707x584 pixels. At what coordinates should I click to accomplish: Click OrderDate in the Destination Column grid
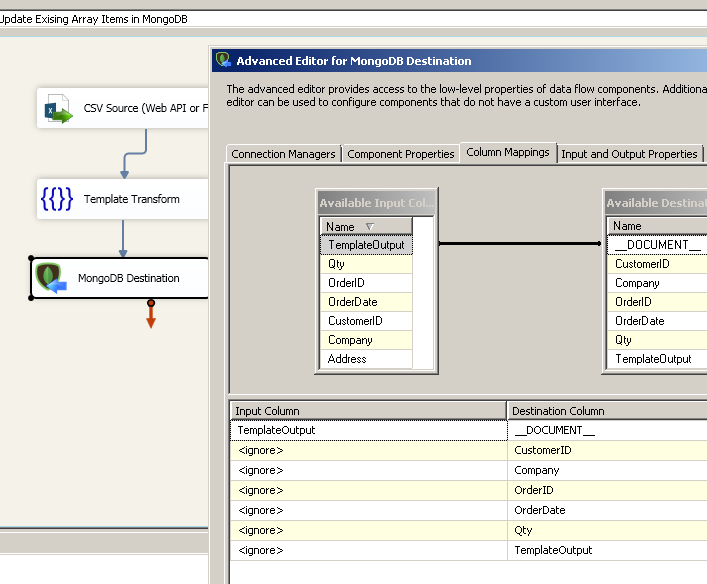pyautogui.click(x=607, y=510)
